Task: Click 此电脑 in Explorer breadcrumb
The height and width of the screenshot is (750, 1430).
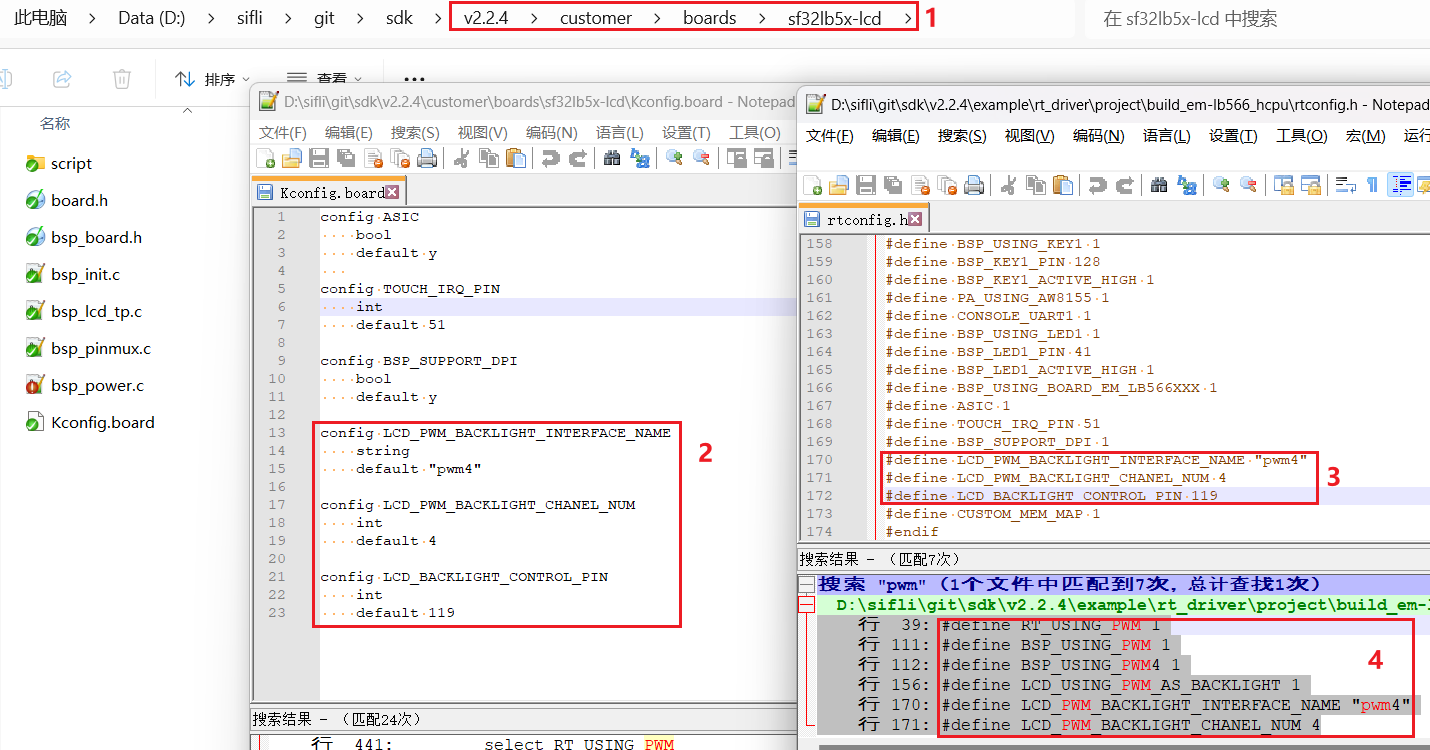Action: 40,18
